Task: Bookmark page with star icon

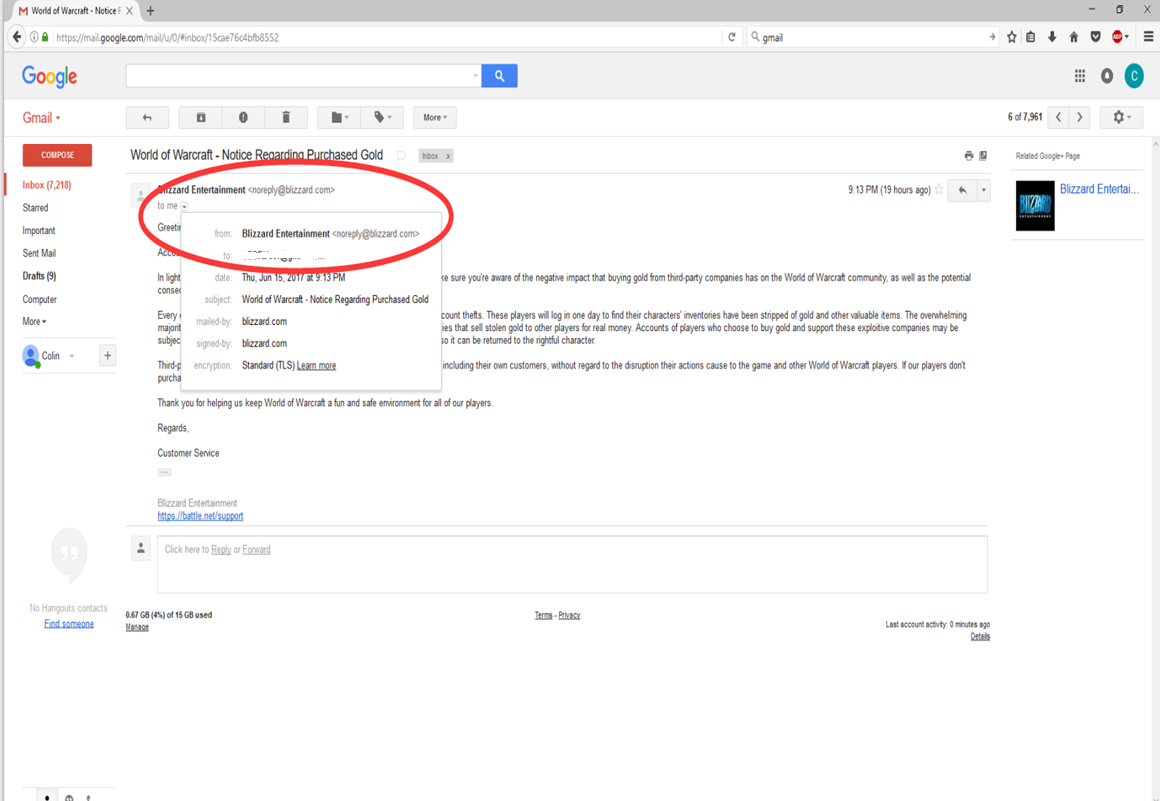Action: coord(1011,37)
